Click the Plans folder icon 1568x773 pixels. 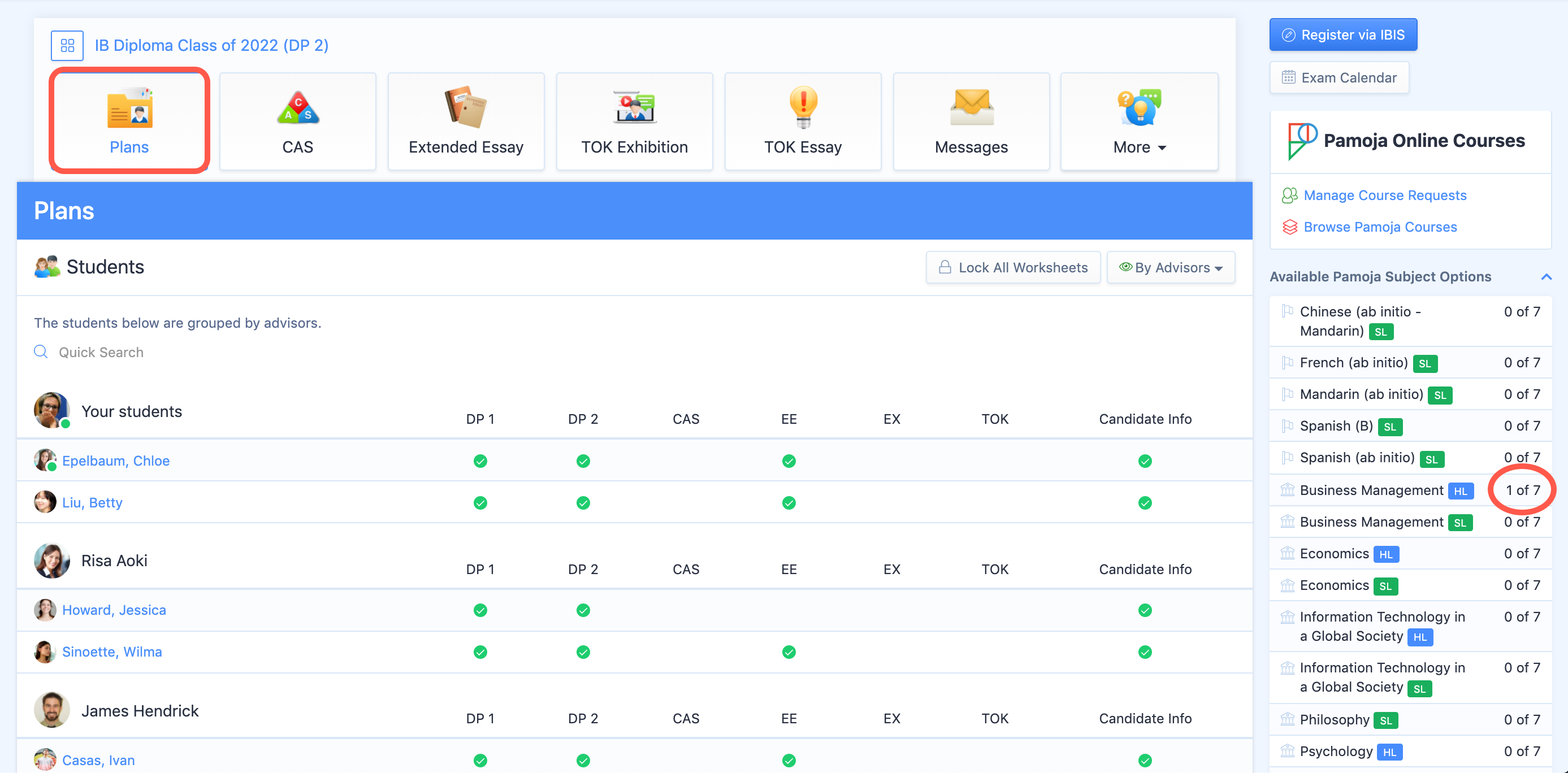tap(129, 108)
